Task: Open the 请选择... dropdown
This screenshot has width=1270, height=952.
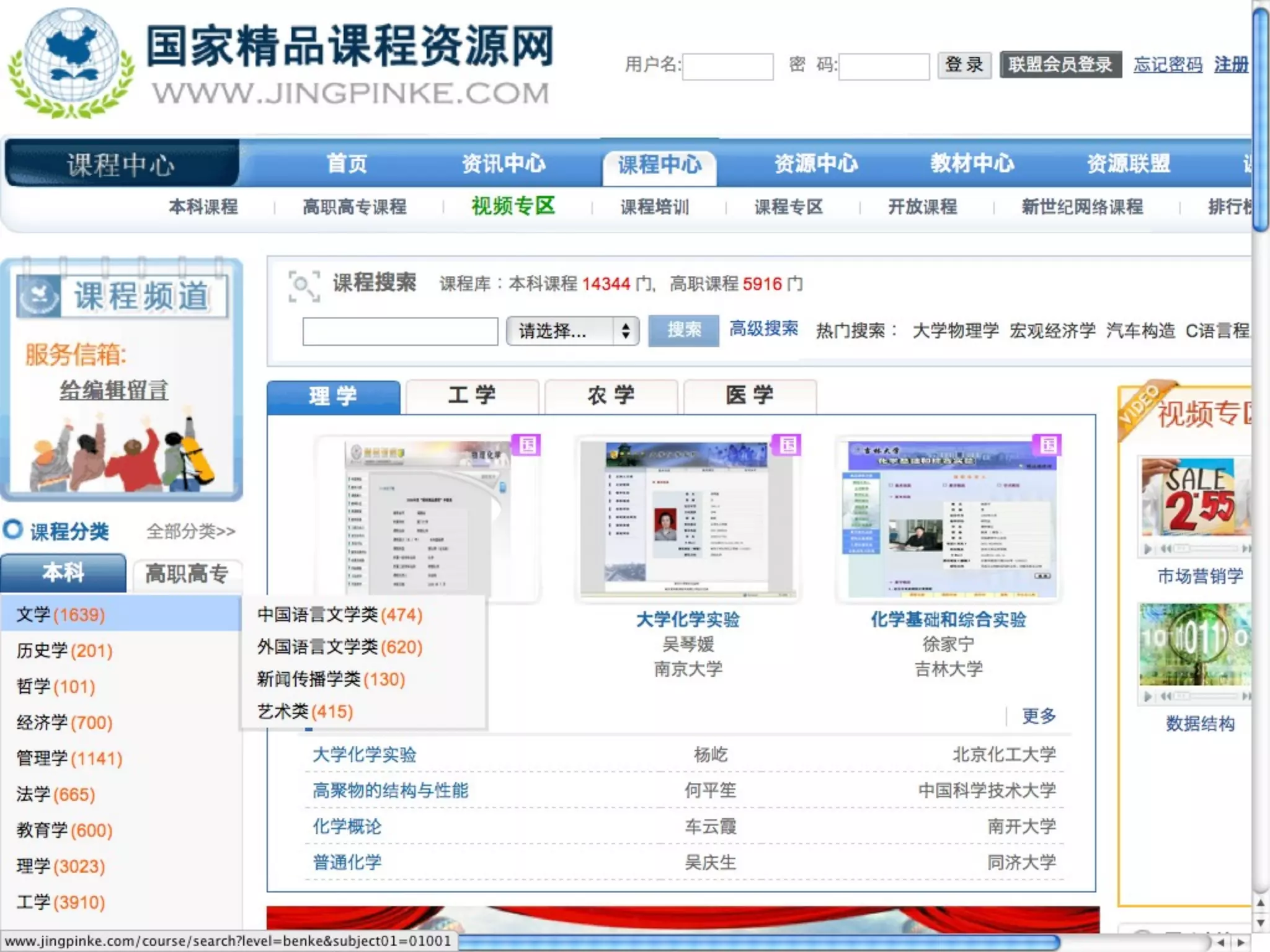Action: pos(572,331)
